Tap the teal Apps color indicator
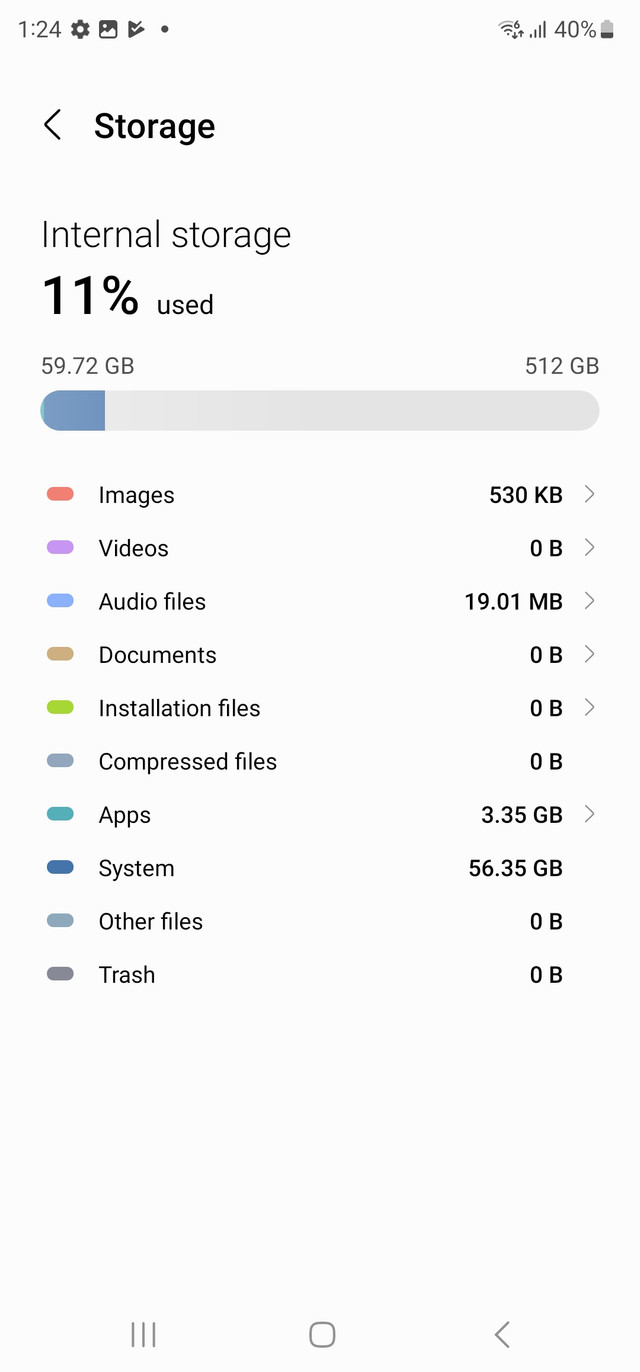 pos(60,814)
